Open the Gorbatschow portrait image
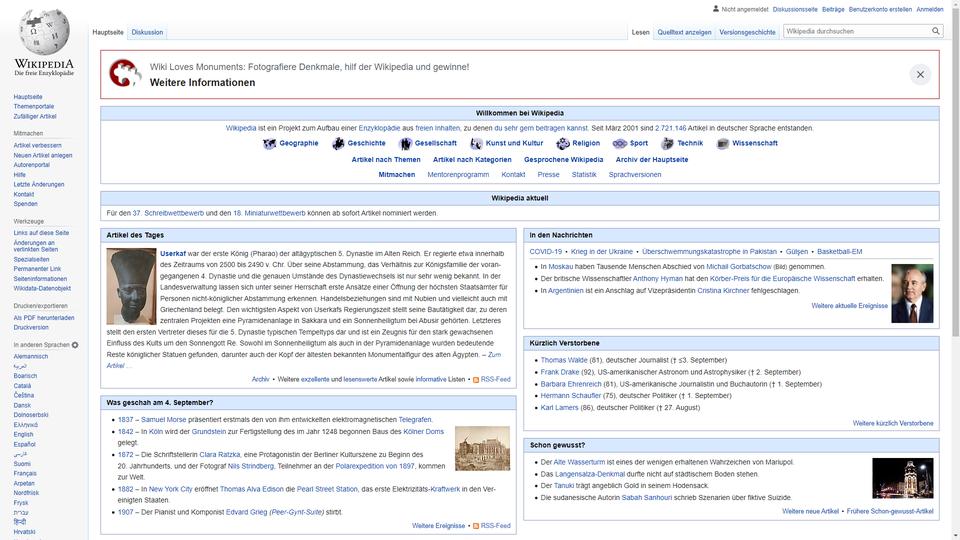 pos(912,293)
